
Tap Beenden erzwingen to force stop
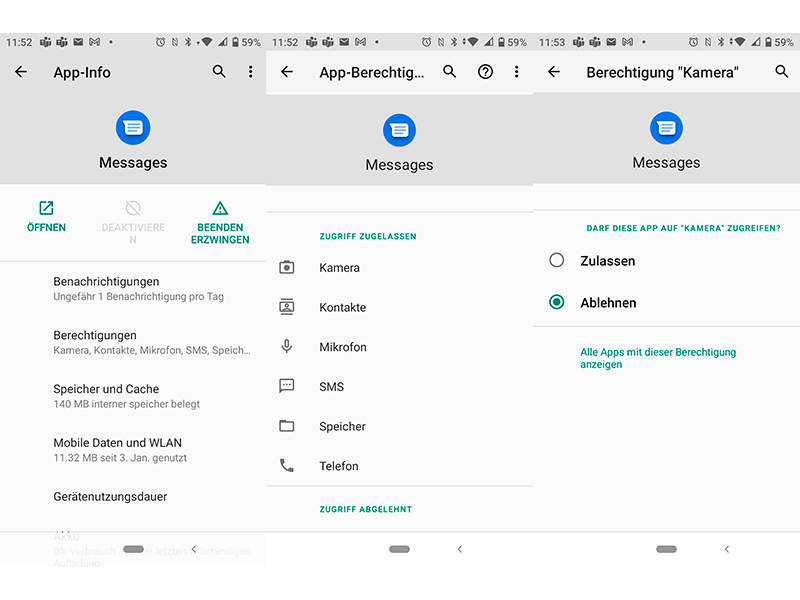[220, 223]
